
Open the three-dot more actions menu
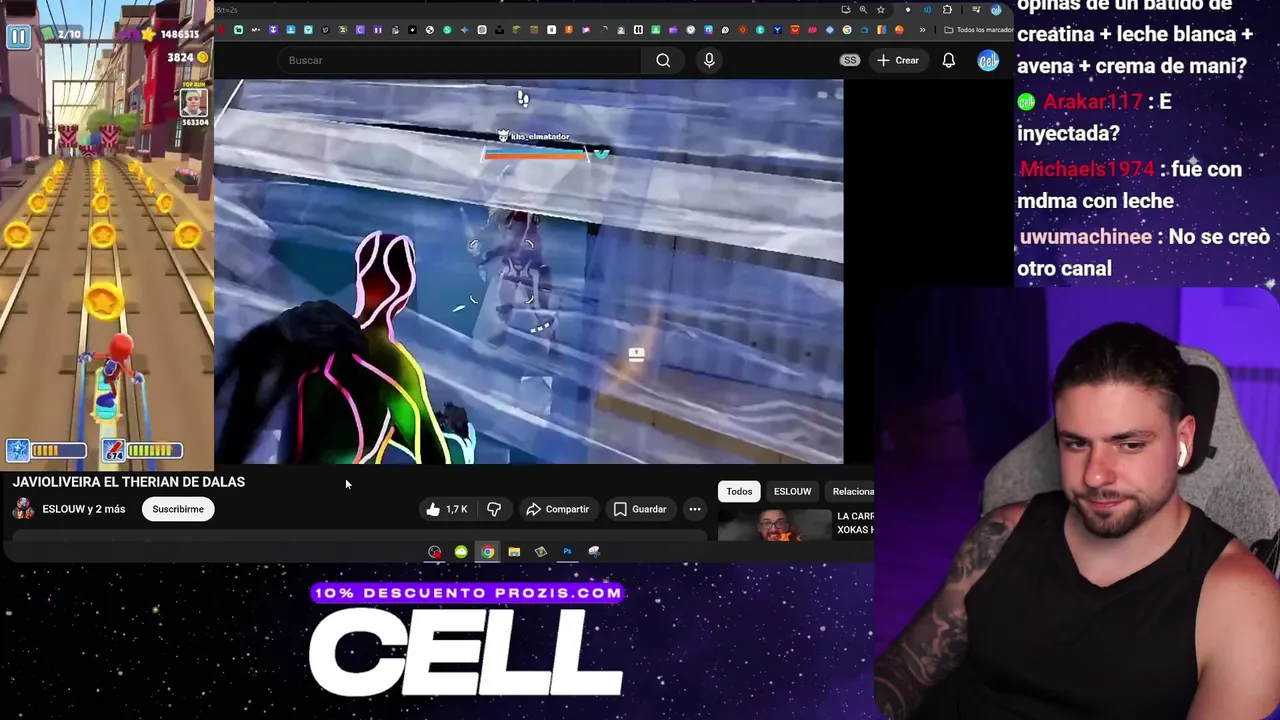click(x=695, y=509)
